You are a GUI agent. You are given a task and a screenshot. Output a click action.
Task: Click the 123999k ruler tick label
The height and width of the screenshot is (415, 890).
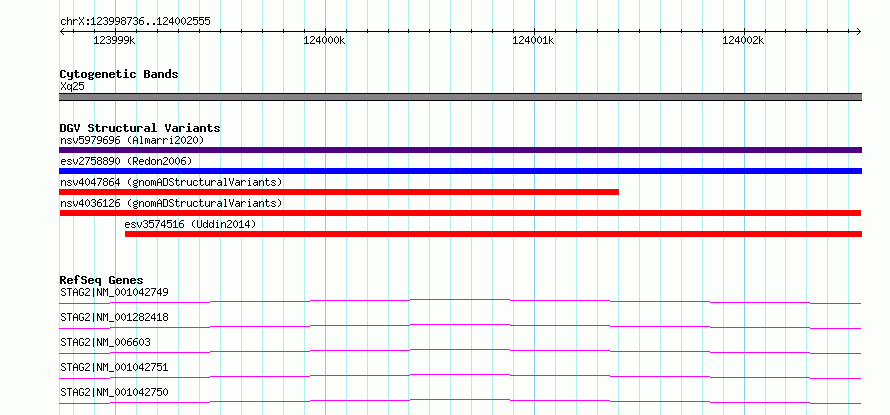click(x=114, y=41)
